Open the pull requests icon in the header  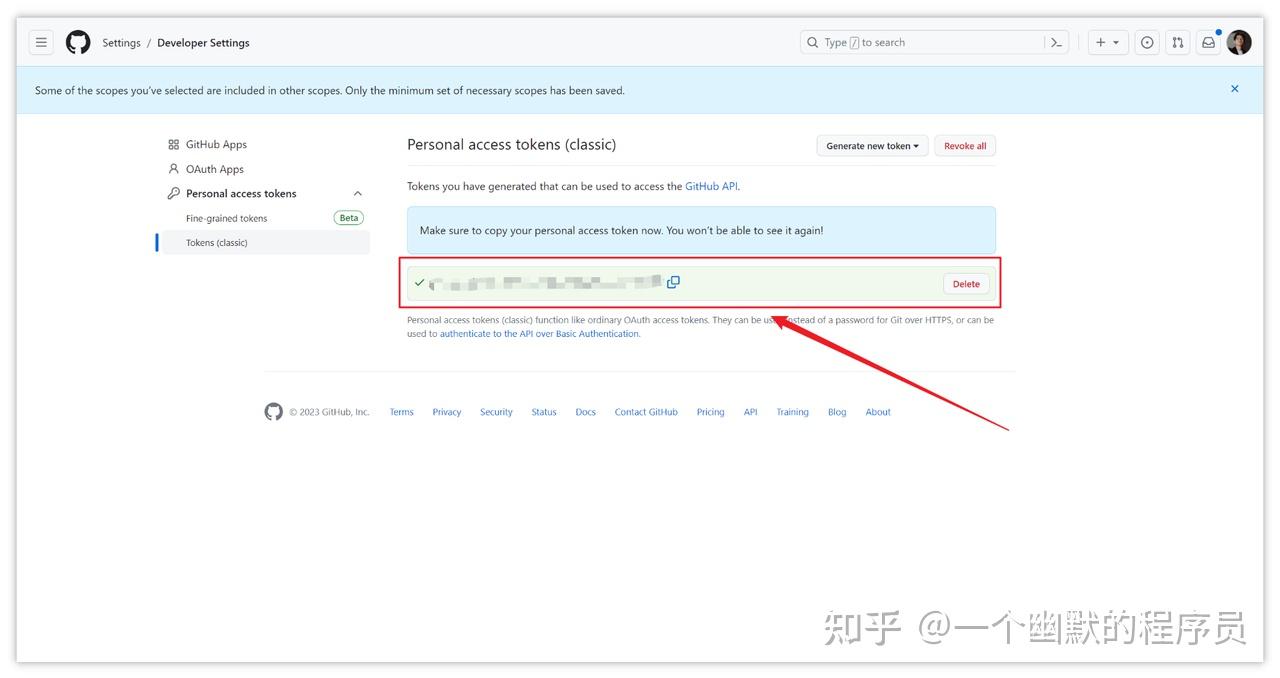[x=1177, y=42]
